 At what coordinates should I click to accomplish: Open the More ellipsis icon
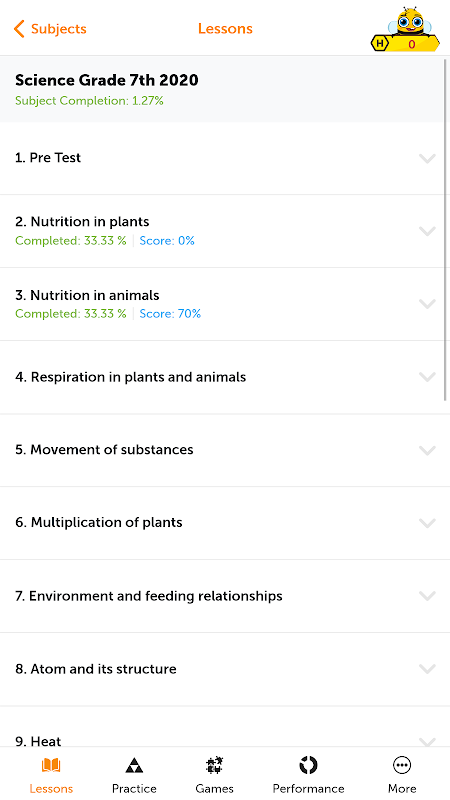pos(402,765)
